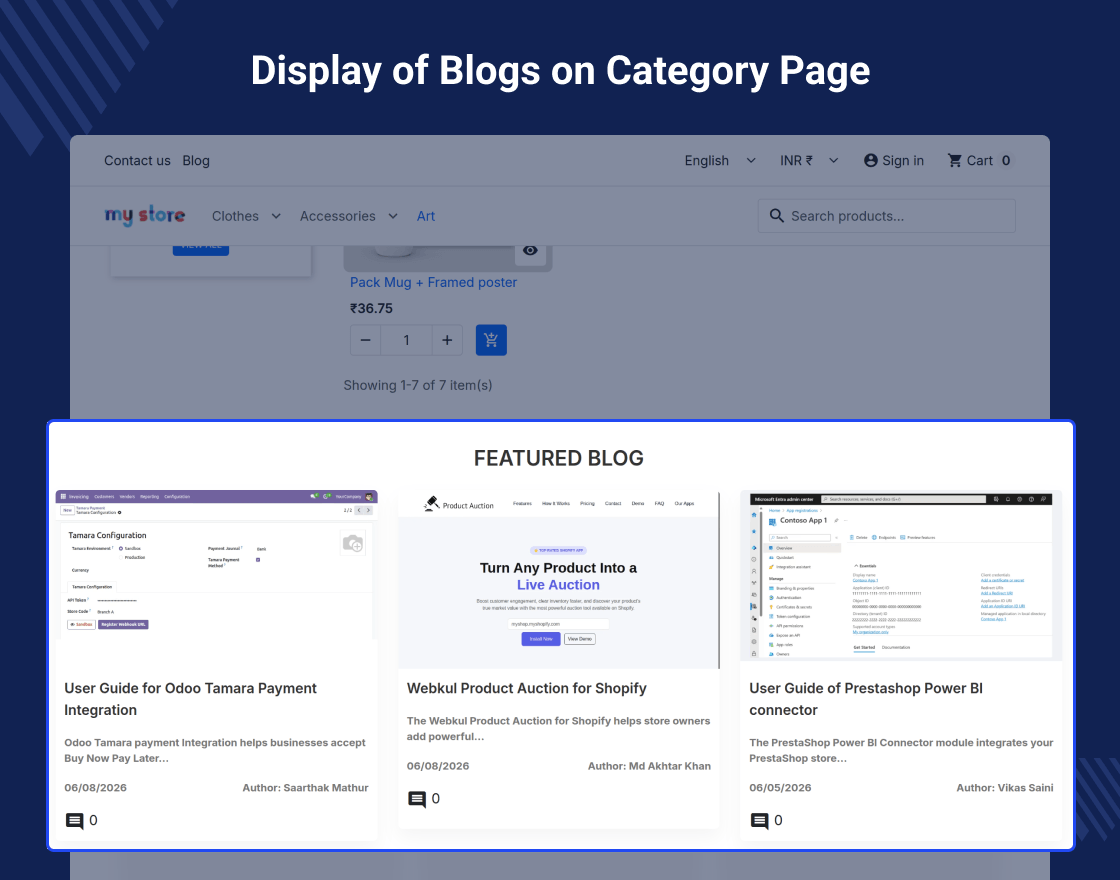Open User Guide for Odoo Tamara Payment title
This screenshot has height=880, width=1120.
click(190, 699)
